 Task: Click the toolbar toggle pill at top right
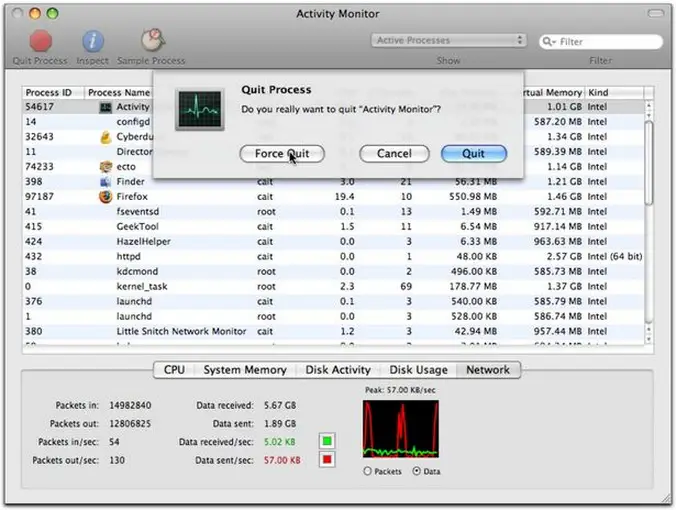click(656, 14)
